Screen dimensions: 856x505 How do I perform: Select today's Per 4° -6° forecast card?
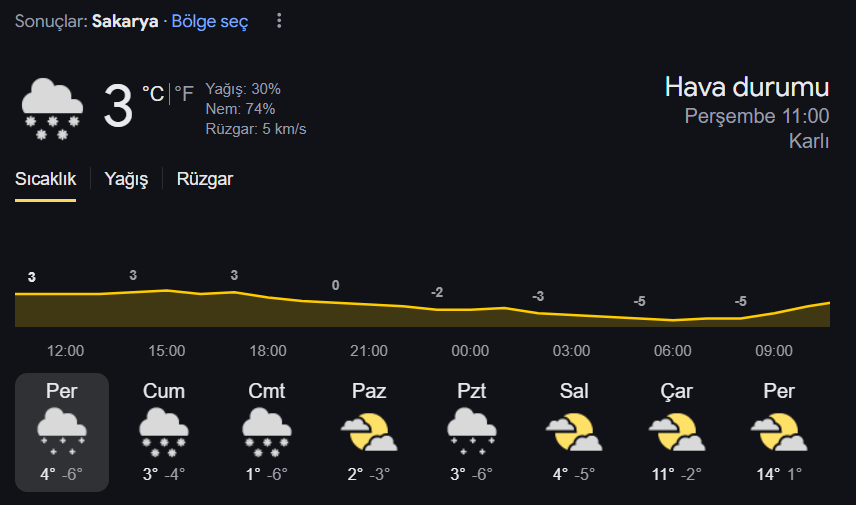(x=62, y=432)
